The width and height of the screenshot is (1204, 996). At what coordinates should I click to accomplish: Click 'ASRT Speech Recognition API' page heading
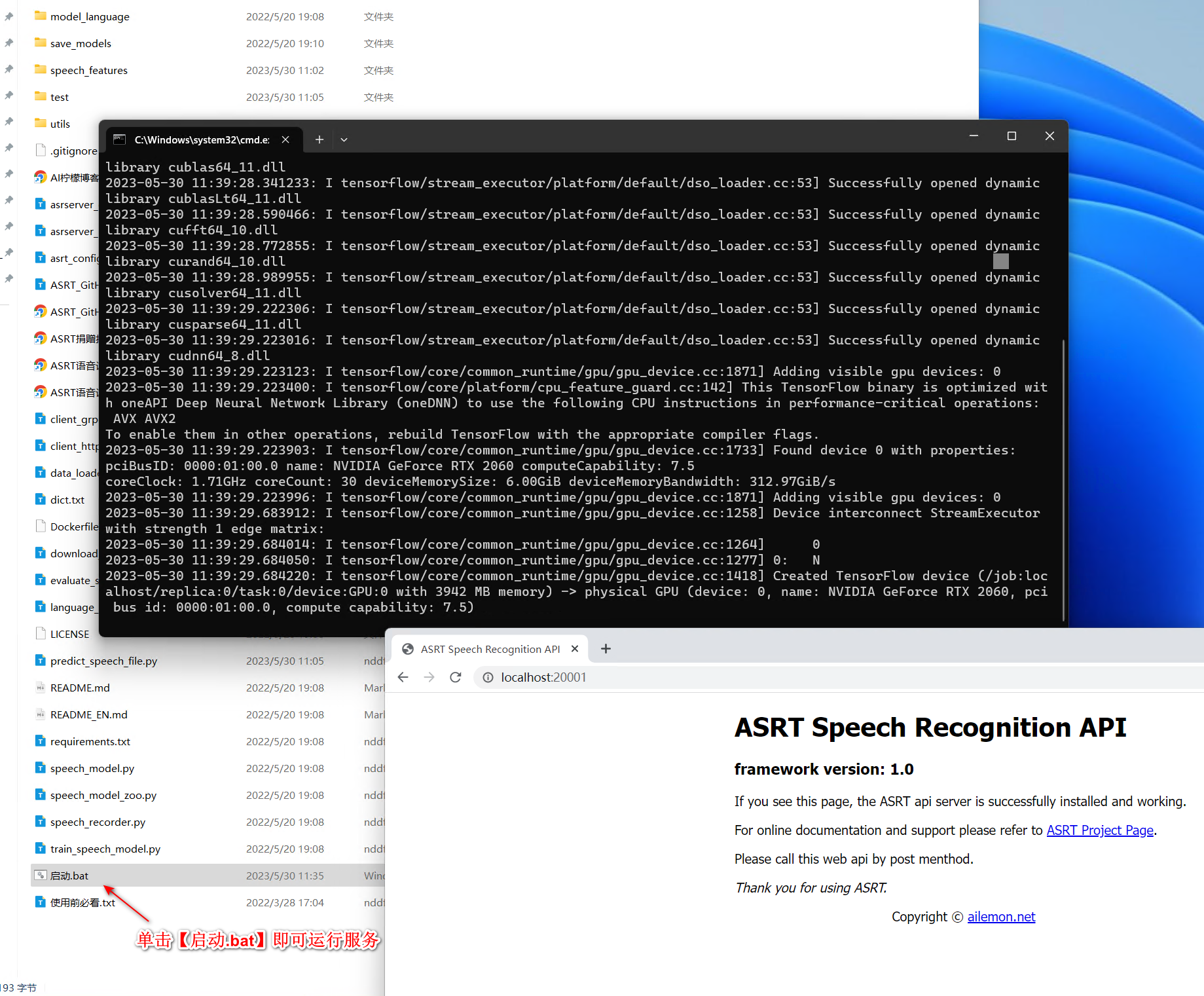[930, 727]
